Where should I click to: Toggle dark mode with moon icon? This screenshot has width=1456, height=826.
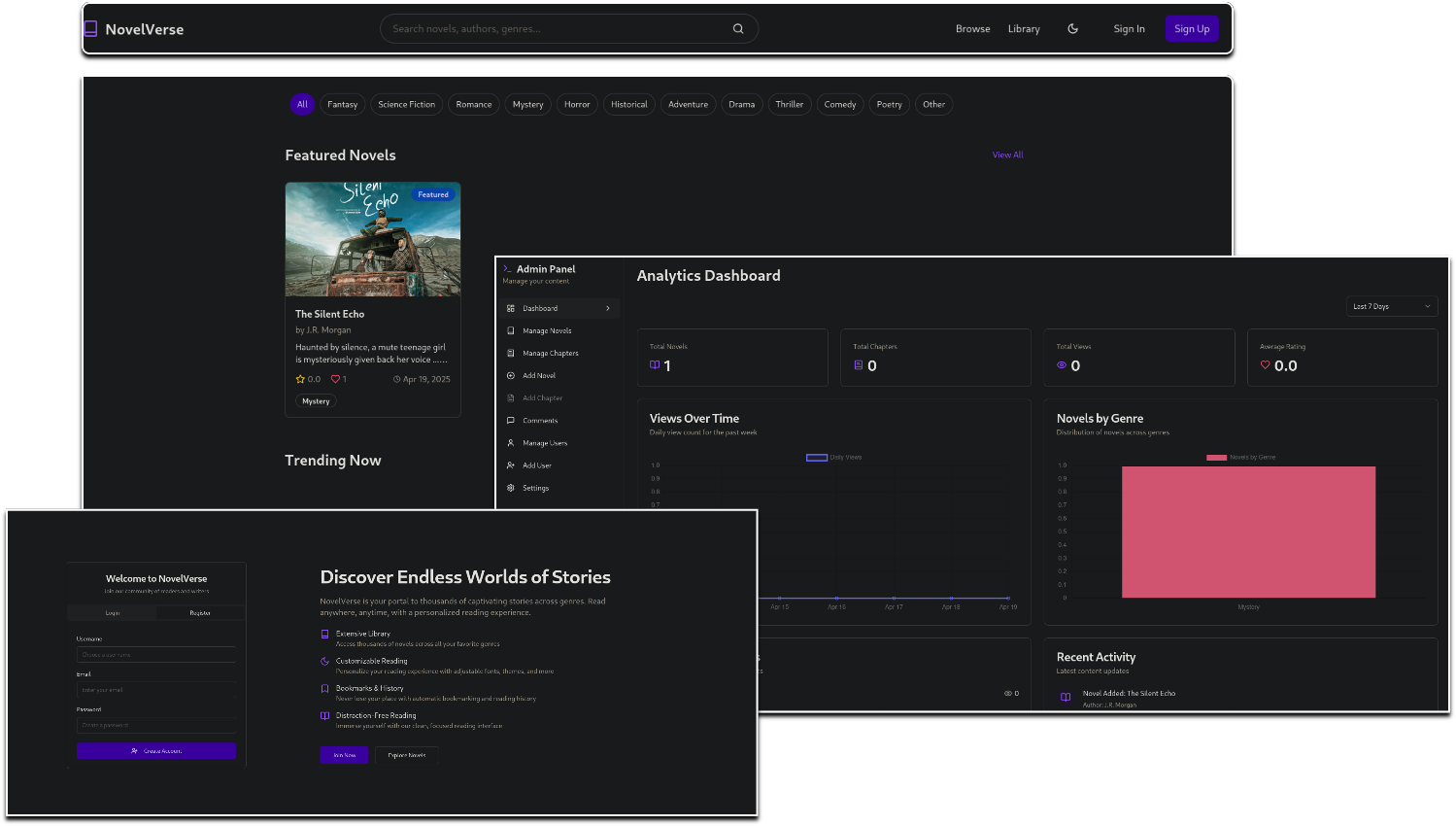tap(1072, 29)
